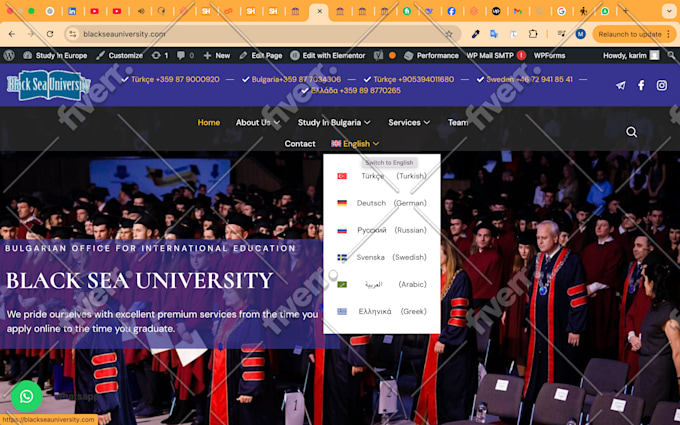
Task: Open a new browser tab
Action: [625, 11]
